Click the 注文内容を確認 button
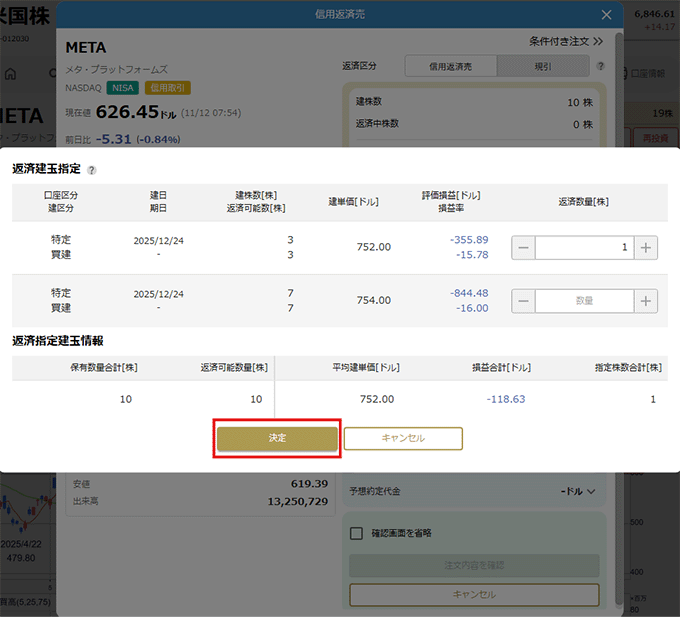The height and width of the screenshot is (617, 680). [474, 565]
